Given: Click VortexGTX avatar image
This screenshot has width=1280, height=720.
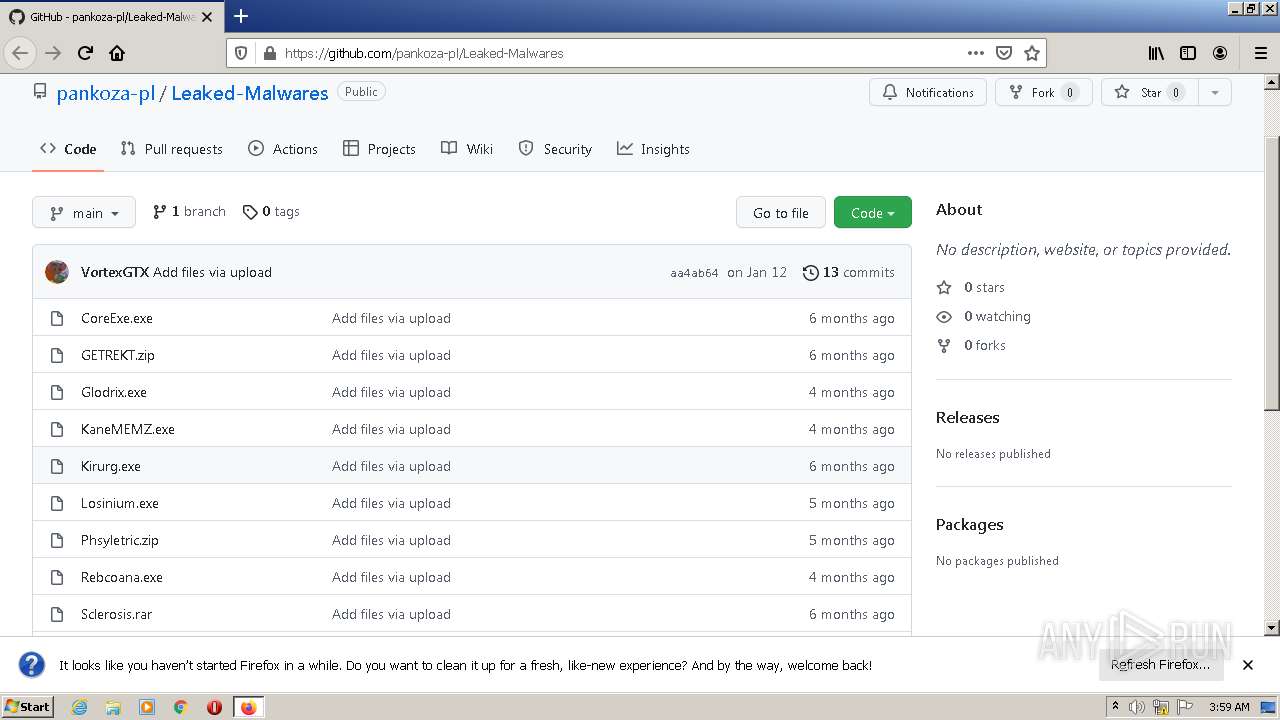Looking at the screenshot, I should point(57,272).
